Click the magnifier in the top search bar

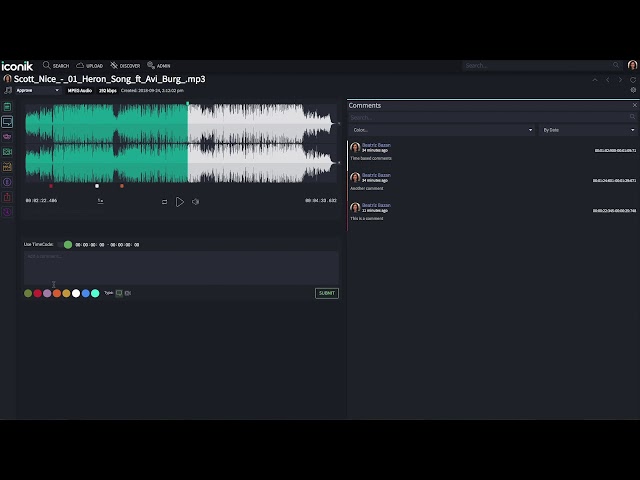click(616, 65)
